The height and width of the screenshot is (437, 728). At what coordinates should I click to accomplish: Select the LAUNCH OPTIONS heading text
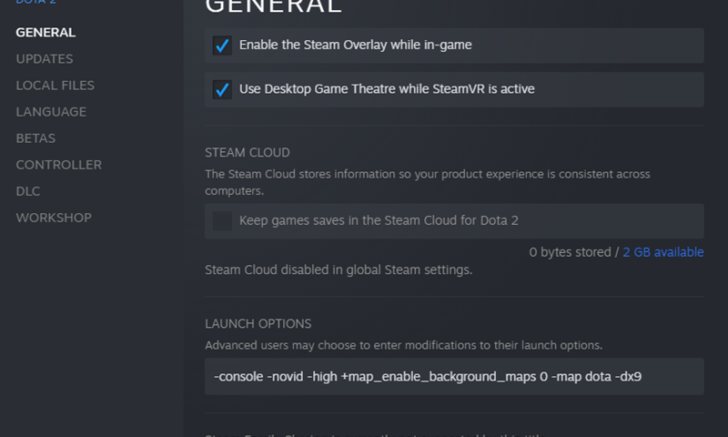pyautogui.click(x=258, y=324)
